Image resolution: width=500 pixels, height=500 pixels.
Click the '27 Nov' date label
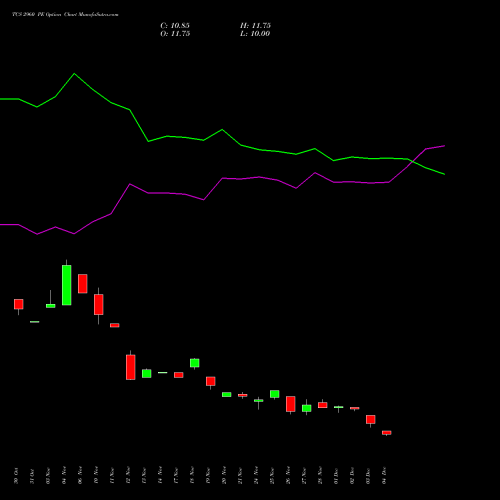(304, 476)
